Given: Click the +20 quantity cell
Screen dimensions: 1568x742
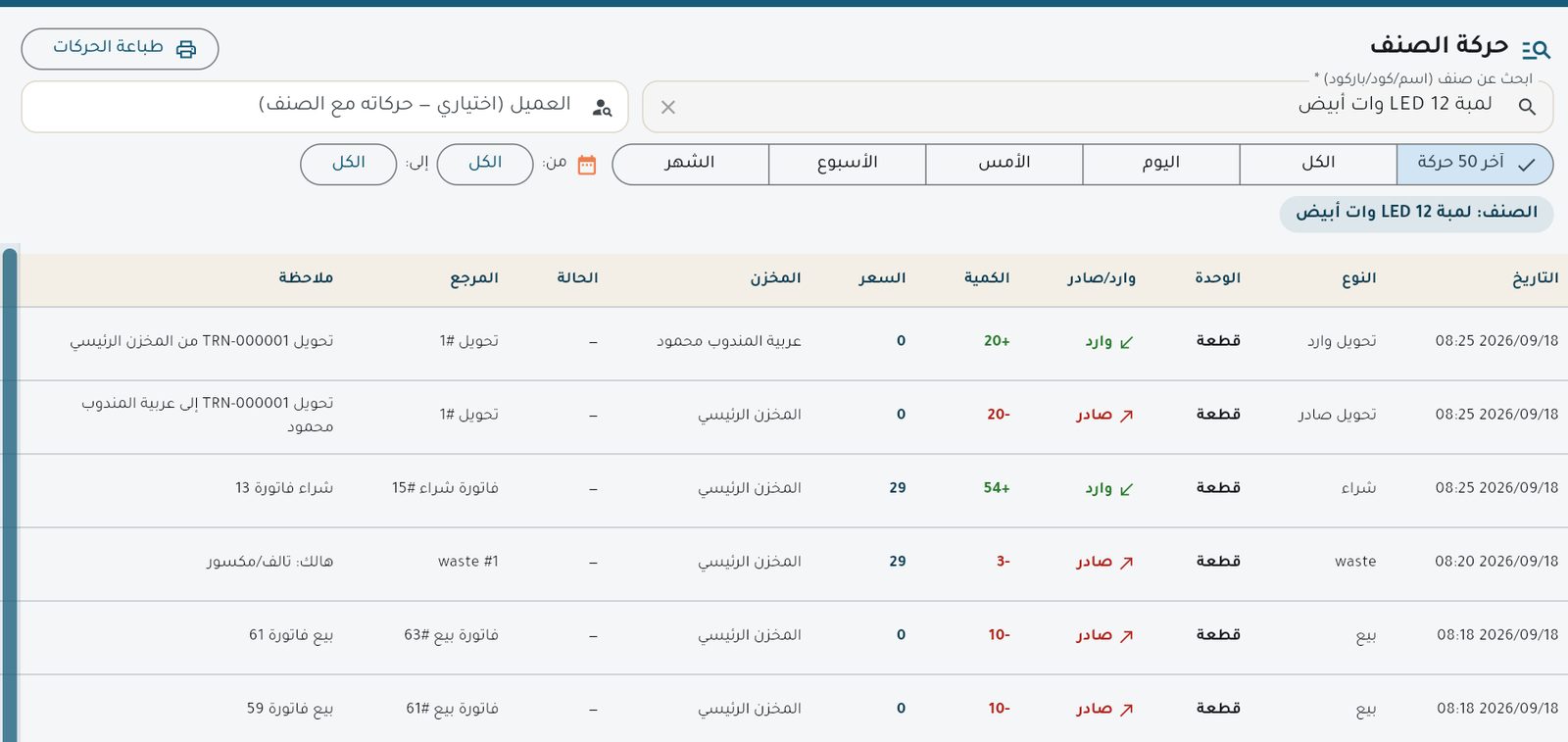Looking at the screenshot, I should [x=997, y=341].
